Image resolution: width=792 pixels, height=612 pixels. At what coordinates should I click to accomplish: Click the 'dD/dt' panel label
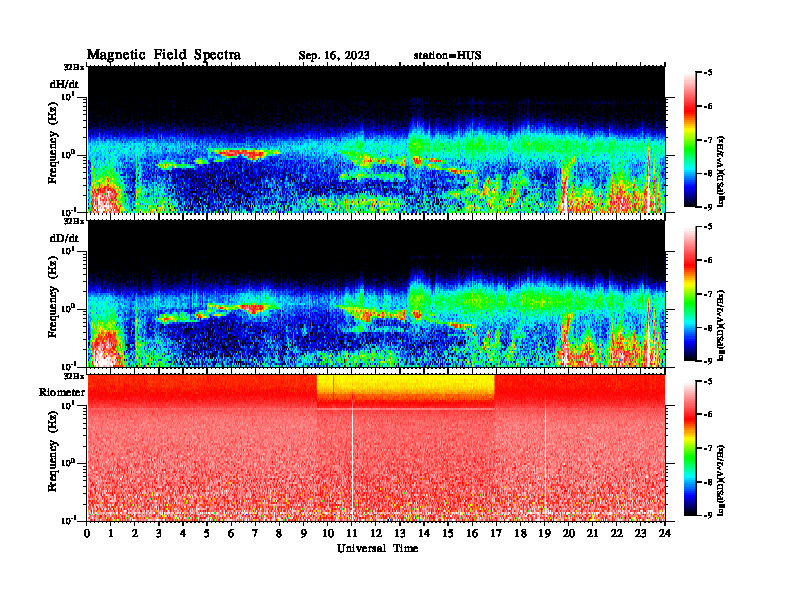pos(64,238)
